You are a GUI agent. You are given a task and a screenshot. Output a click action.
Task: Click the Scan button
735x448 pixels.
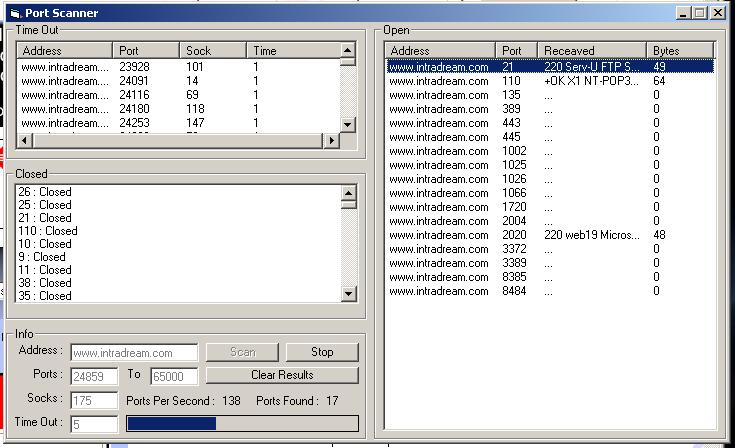tap(242, 352)
